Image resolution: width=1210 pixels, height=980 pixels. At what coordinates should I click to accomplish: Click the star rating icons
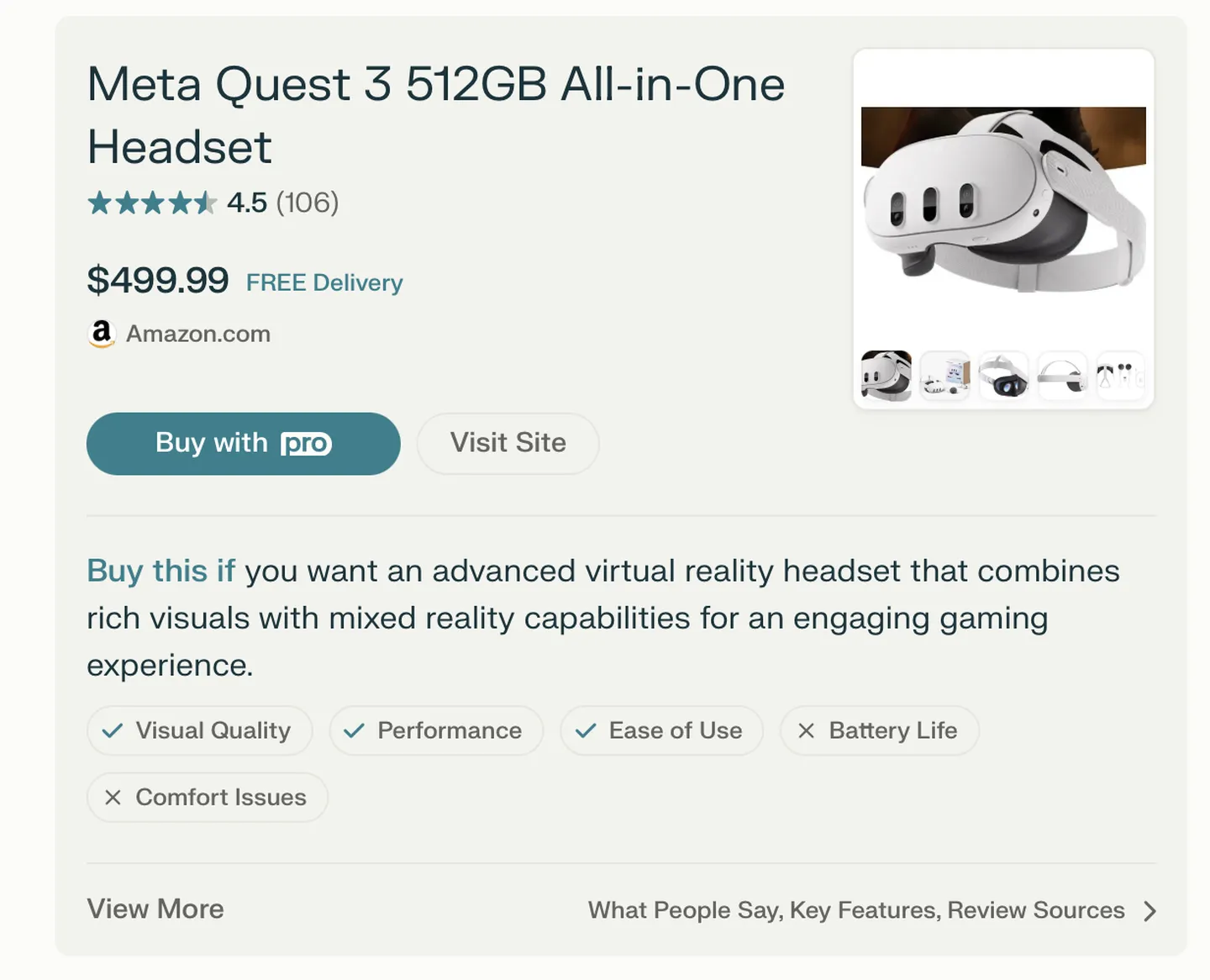pos(152,203)
